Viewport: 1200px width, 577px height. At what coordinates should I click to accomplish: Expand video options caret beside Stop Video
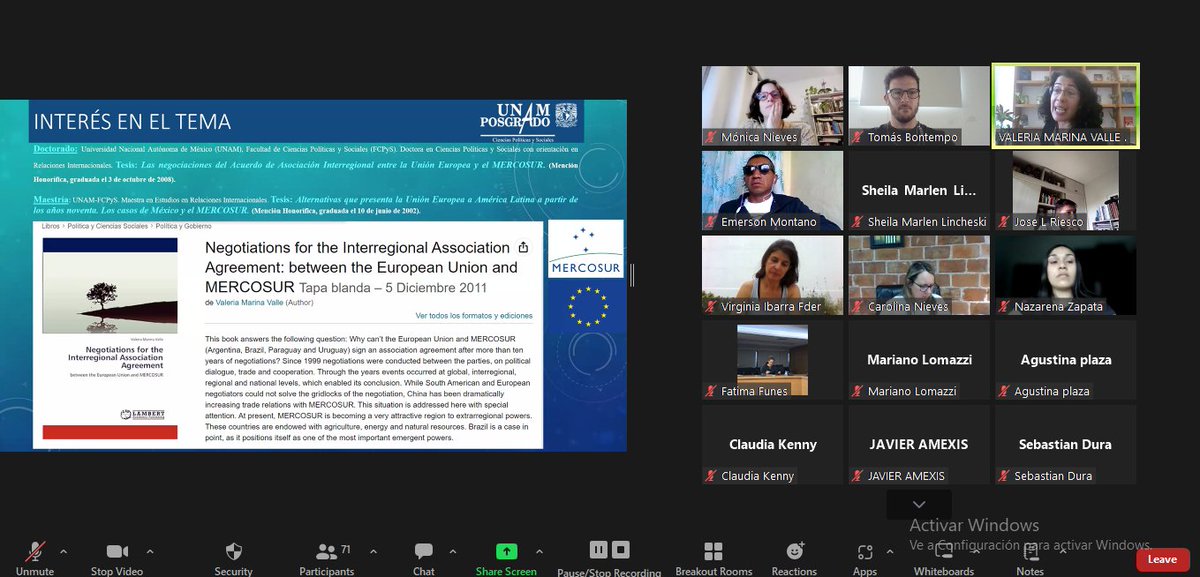[x=150, y=551]
